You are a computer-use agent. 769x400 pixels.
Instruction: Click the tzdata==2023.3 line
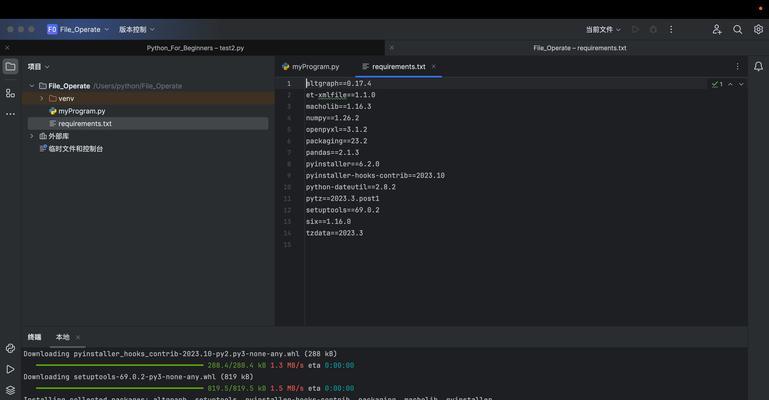pos(334,233)
